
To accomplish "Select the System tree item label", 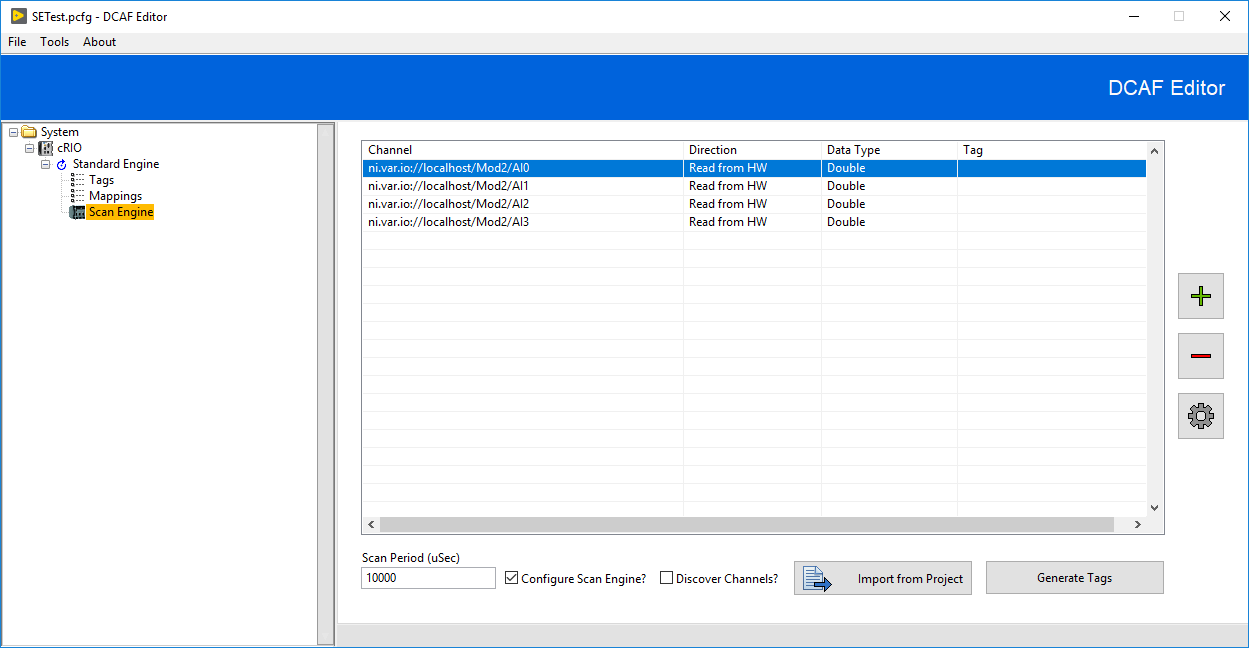I will [59, 132].
